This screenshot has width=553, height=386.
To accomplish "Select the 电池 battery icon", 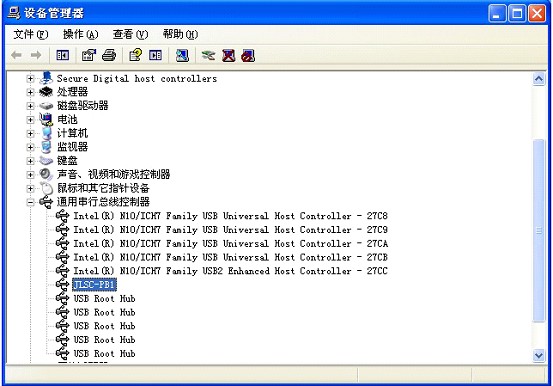I will (46, 119).
